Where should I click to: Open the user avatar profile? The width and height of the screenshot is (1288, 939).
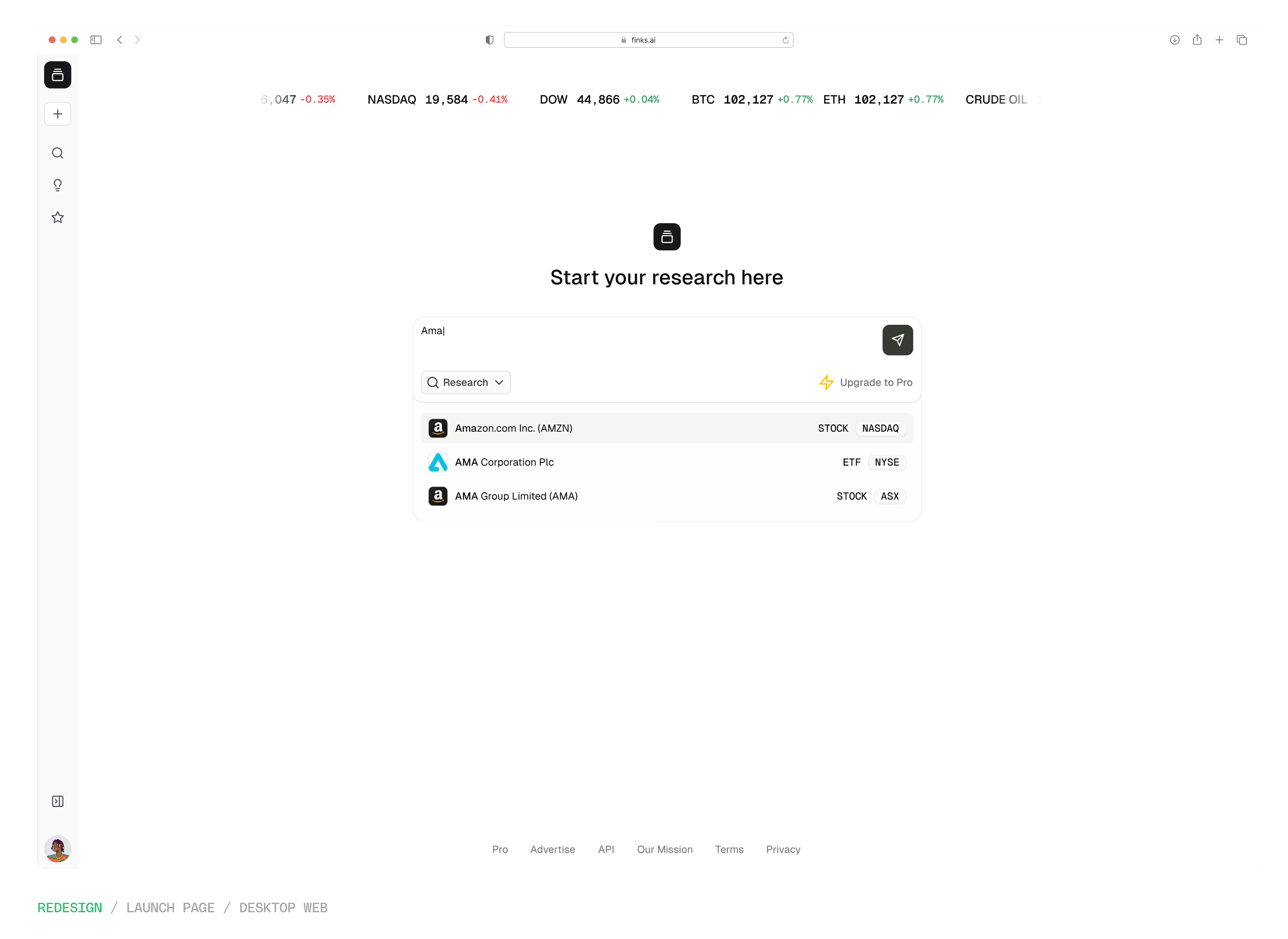pyautogui.click(x=58, y=849)
